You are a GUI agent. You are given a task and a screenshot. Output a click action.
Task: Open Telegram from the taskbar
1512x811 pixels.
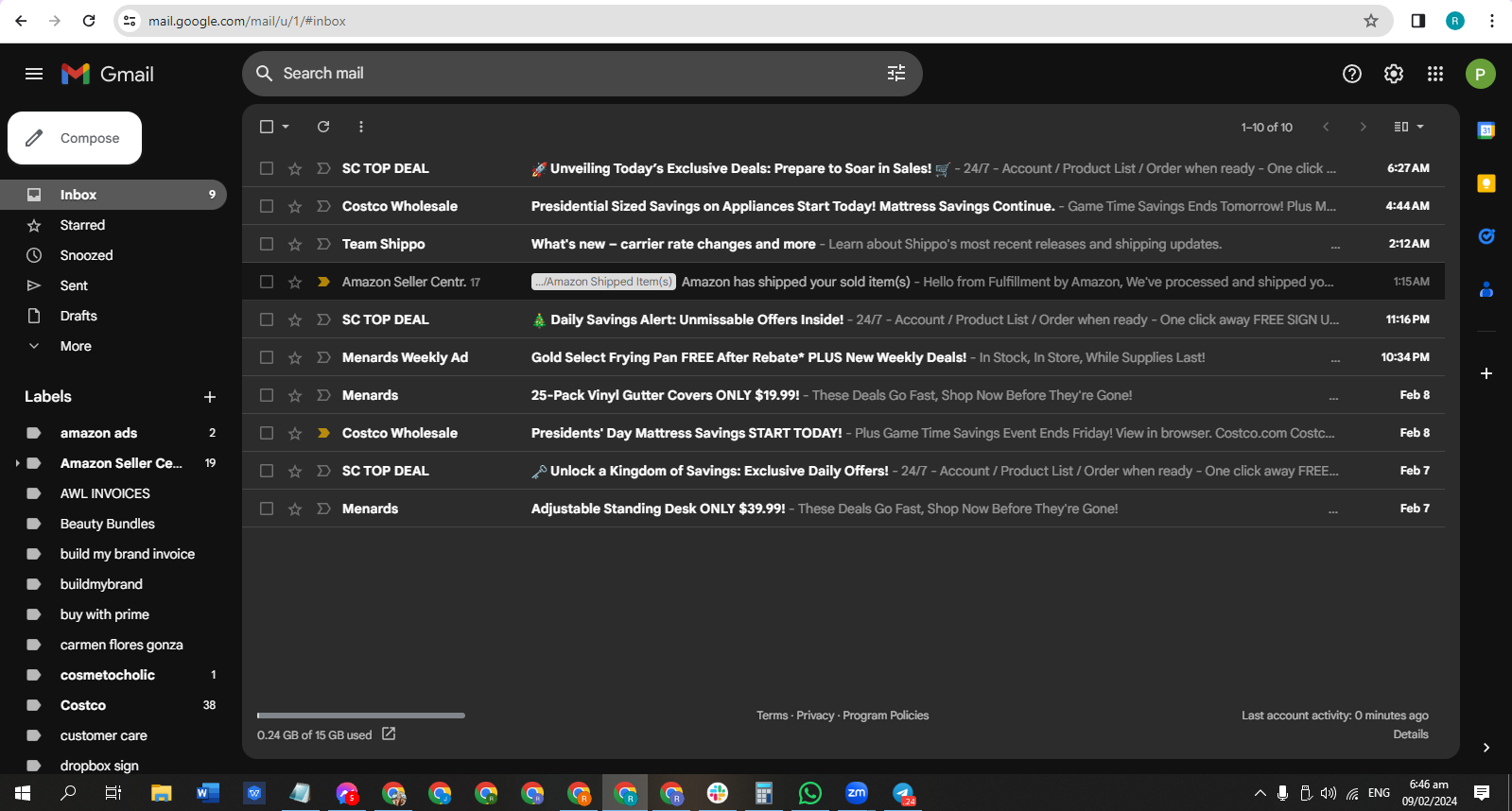903,793
